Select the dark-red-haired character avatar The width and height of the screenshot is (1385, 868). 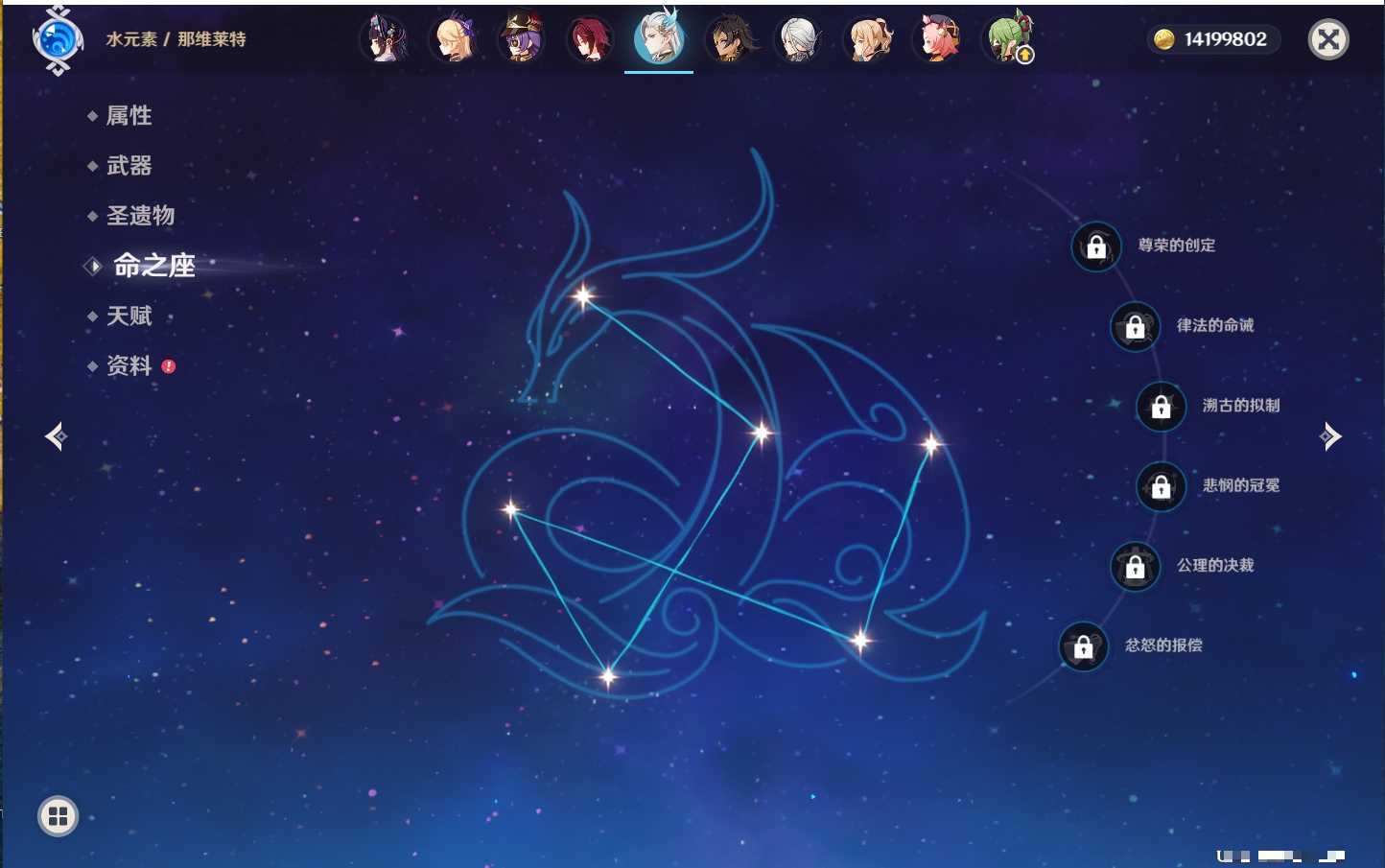pos(590,39)
